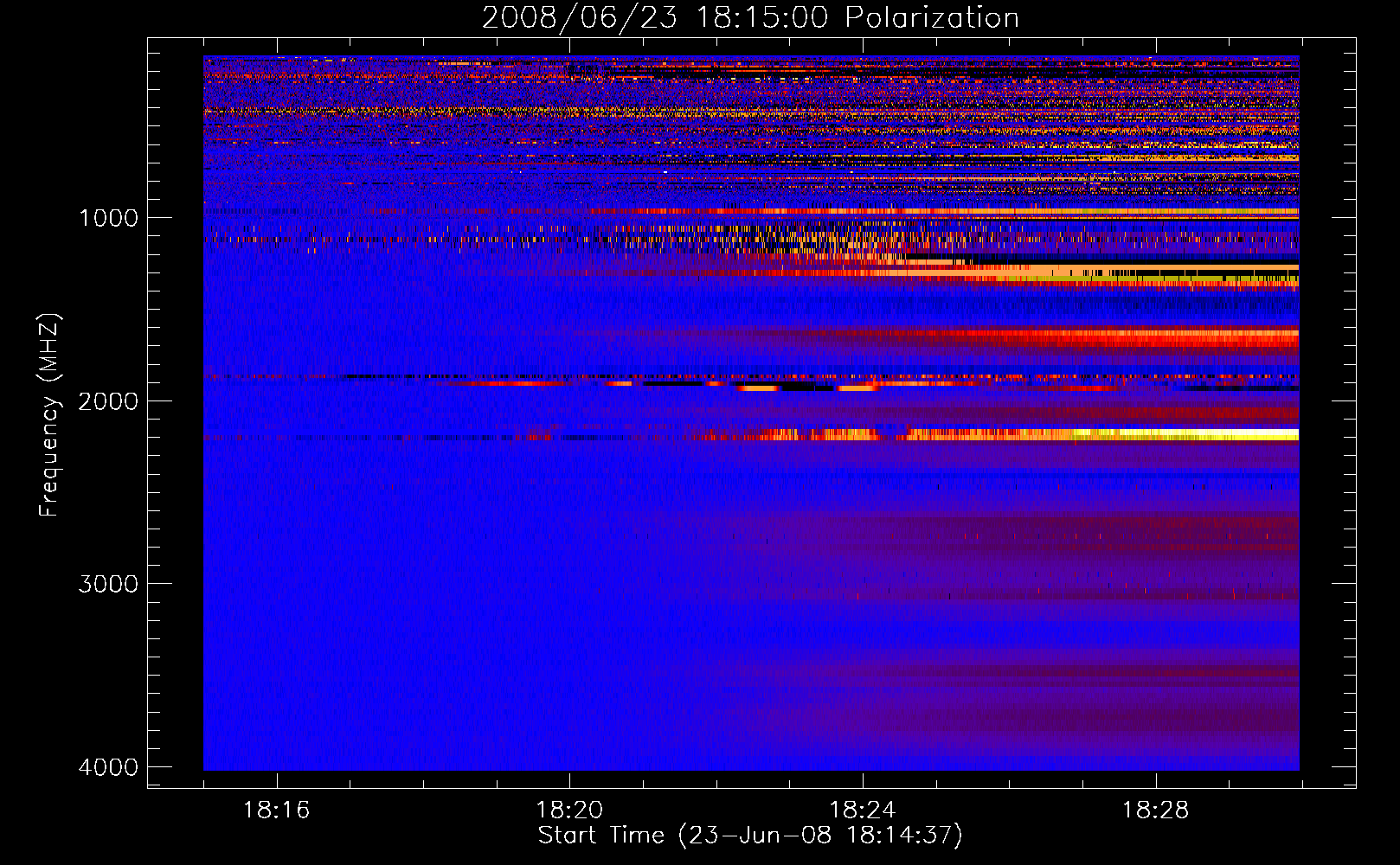This screenshot has height=865, width=1400.
Task: Click the 2000 frequency tick label
Action: [108, 401]
